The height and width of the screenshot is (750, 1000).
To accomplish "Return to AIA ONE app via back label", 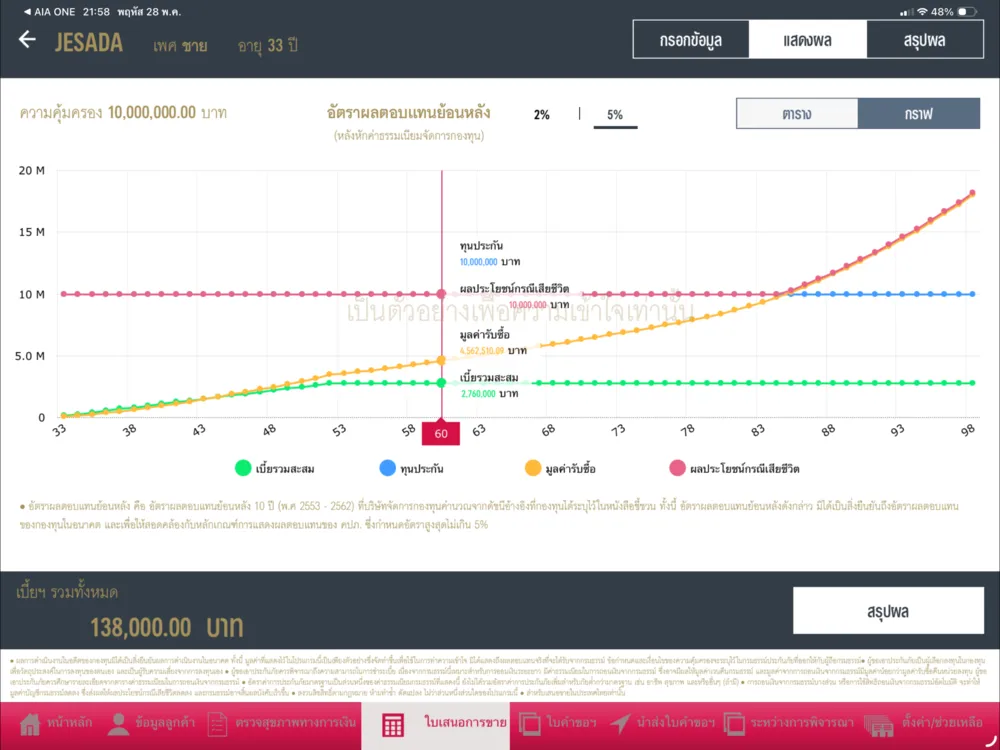I will point(48,11).
